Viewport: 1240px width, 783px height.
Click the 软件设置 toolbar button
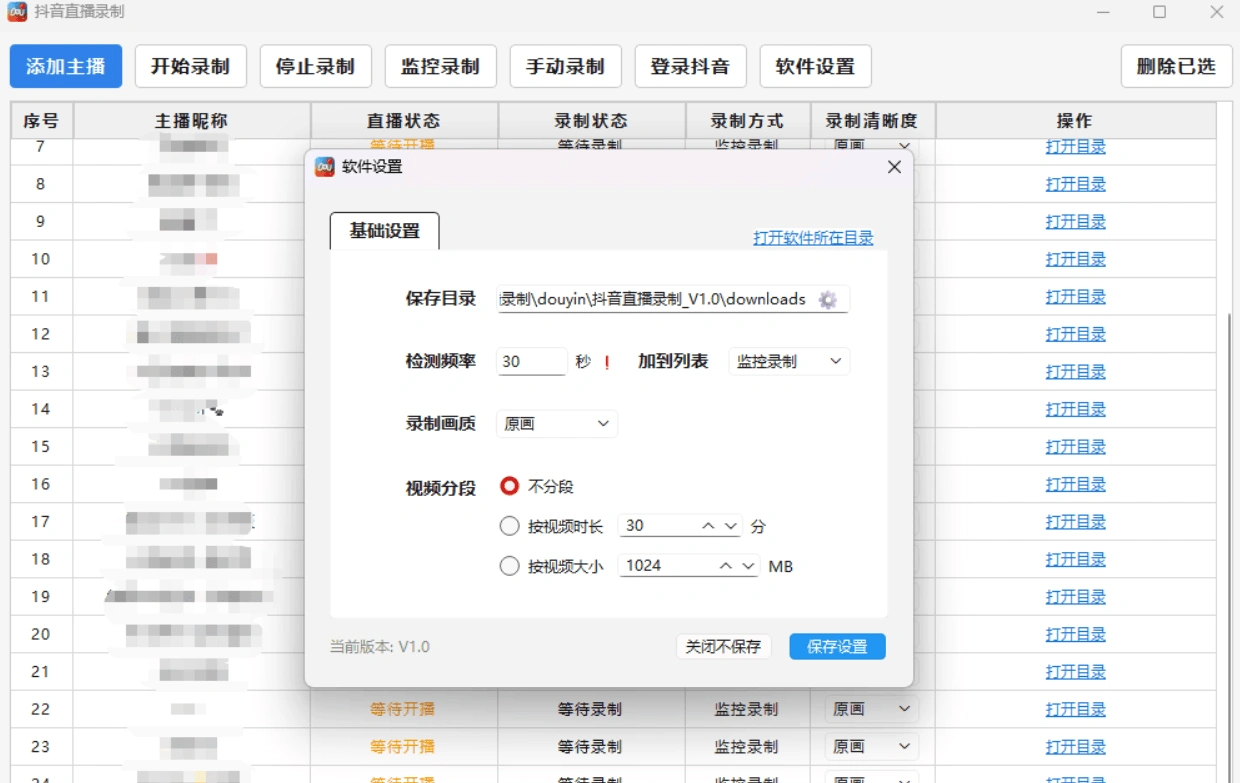point(815,67)
